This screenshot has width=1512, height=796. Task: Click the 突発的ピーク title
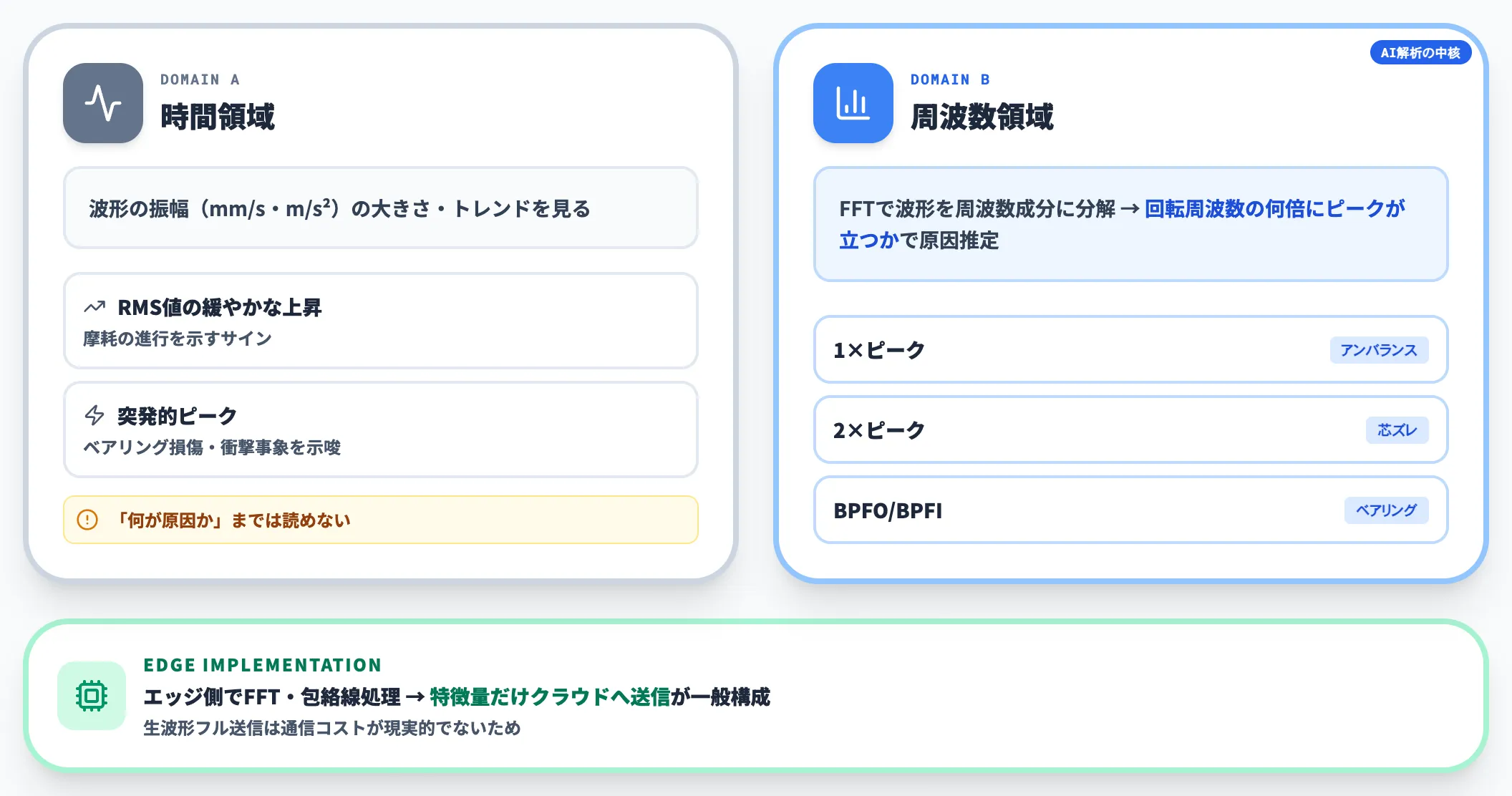coord(177,416)
